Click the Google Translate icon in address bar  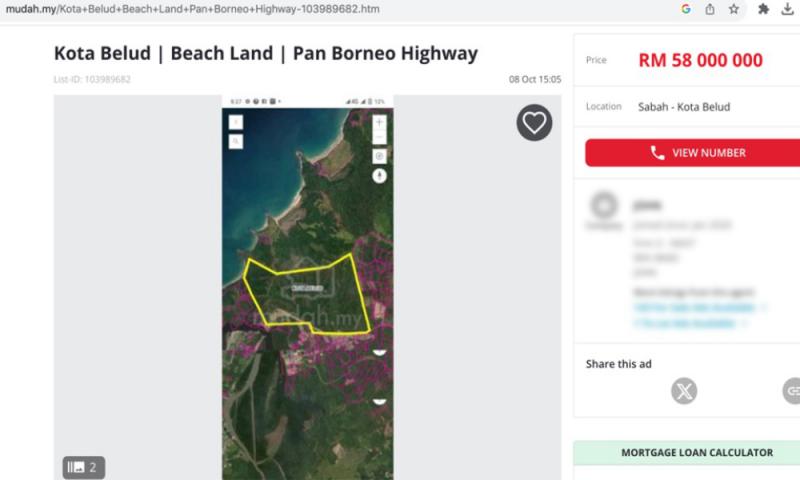pyautogui.click(x=686, y=9)
